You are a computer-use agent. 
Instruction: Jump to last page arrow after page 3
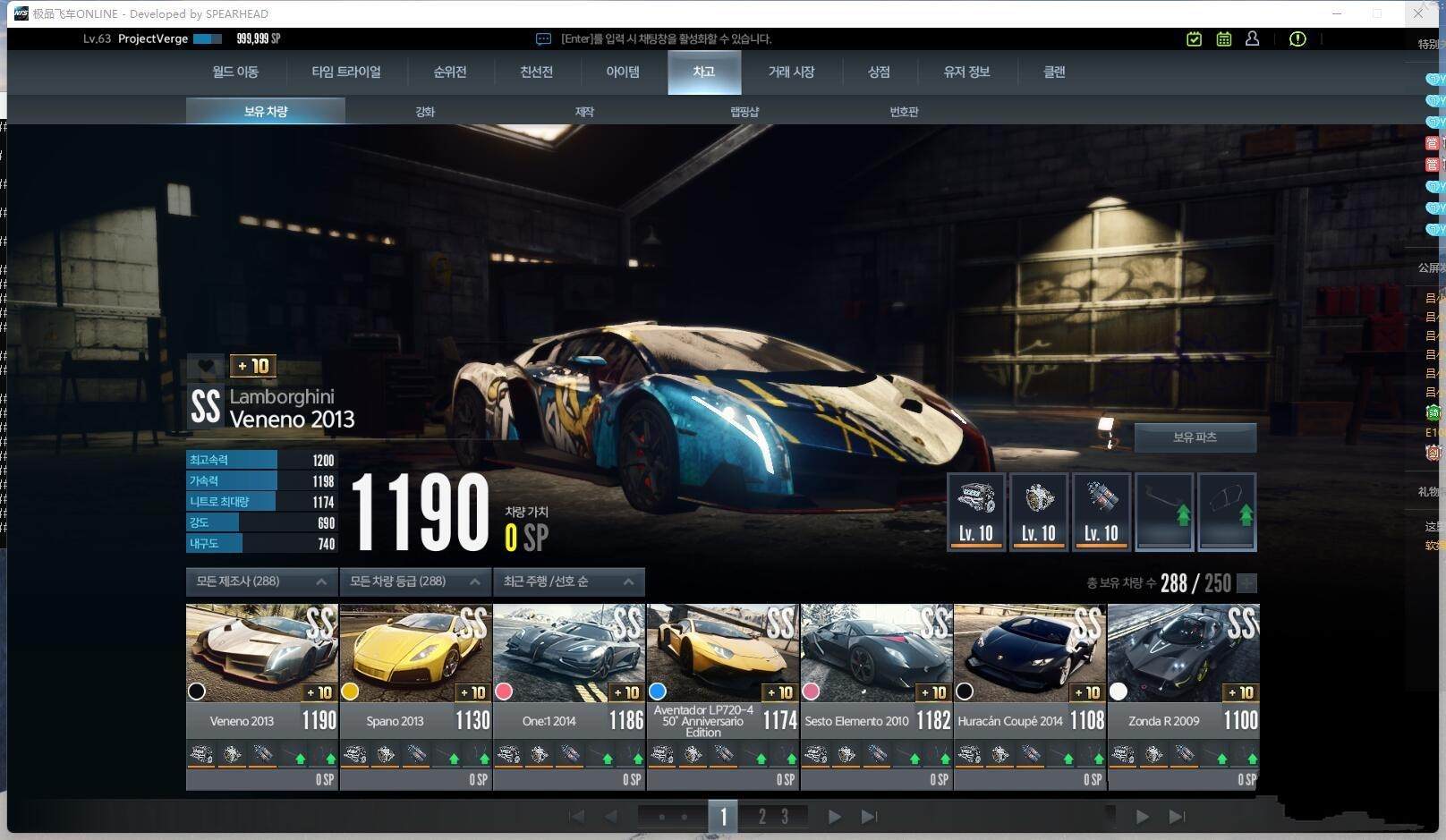tap(869, 816)
